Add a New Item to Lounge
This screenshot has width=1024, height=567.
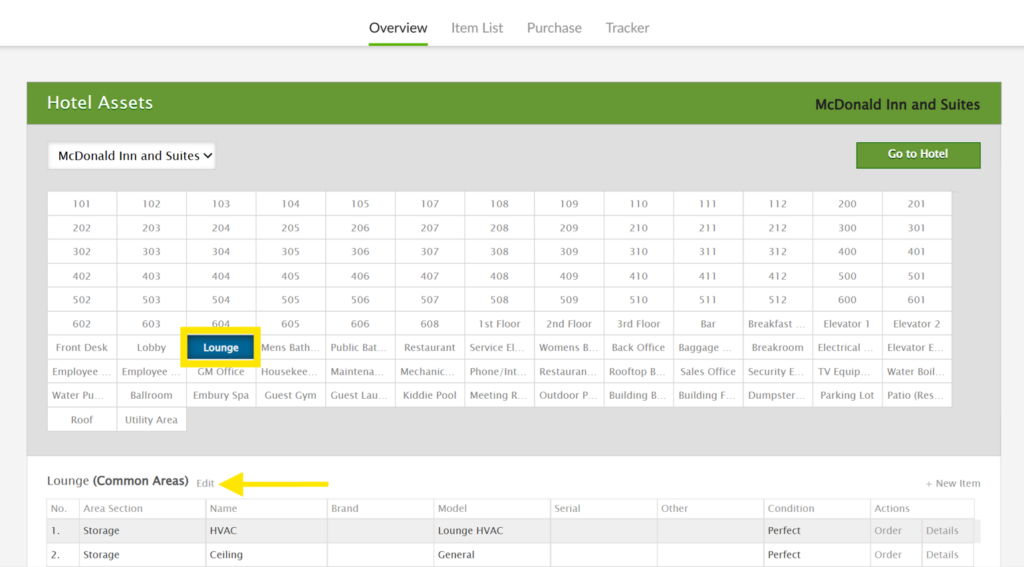952,483
